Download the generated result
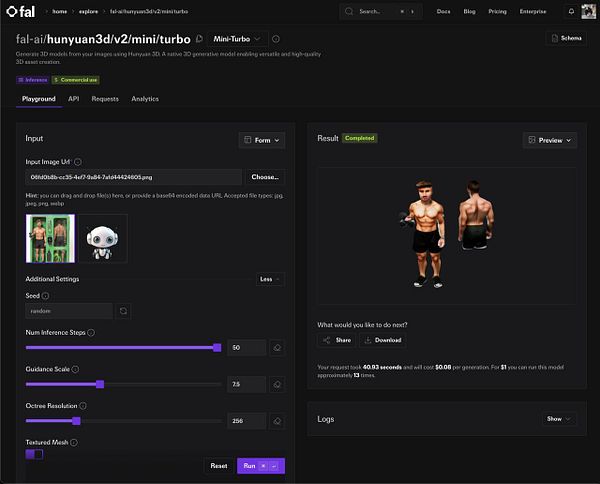 pos(383,340)
